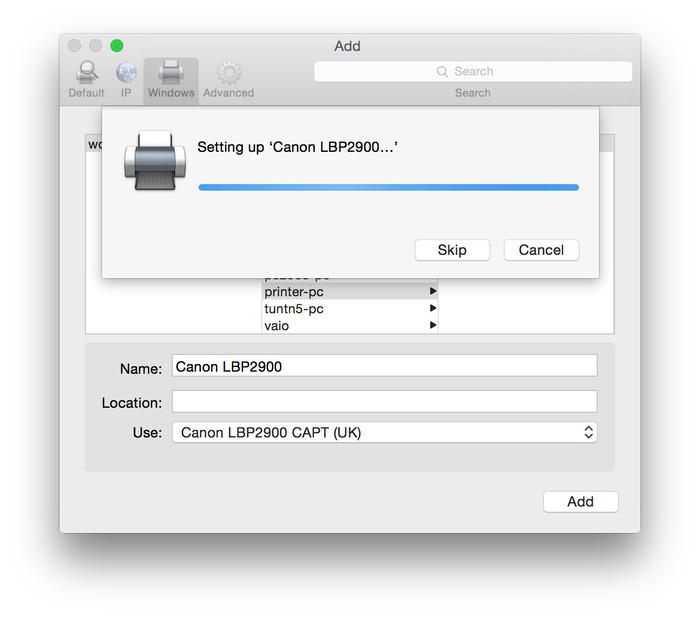Click the green zoom window button
Screen dimensions: 700x618
pyautogui.click(x=117, y=46)
